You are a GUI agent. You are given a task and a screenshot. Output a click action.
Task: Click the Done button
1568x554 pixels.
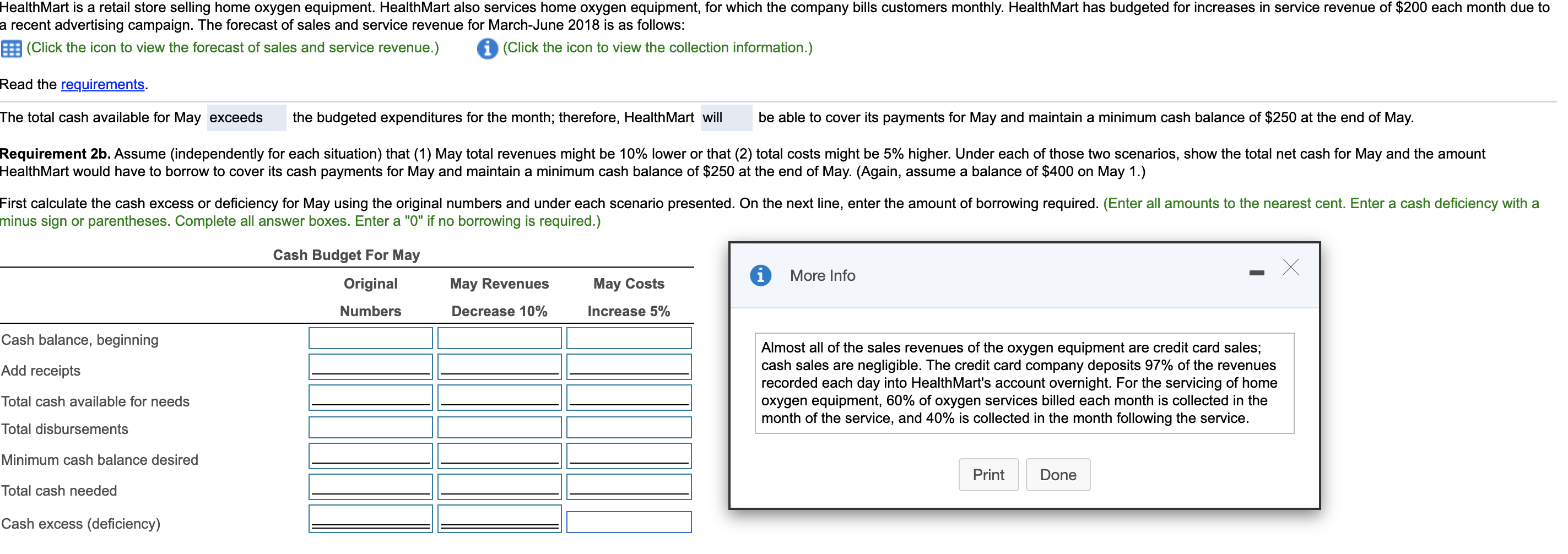1058,475
